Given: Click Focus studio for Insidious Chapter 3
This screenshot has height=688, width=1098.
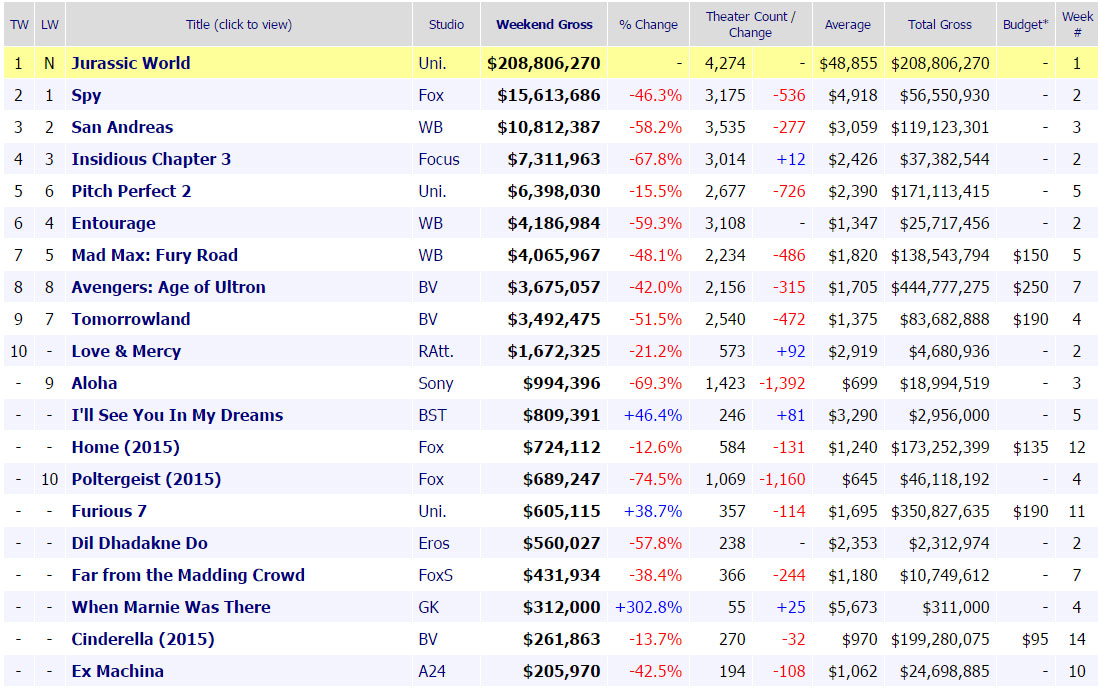Looking at the screenshot, I should point(439,159).
